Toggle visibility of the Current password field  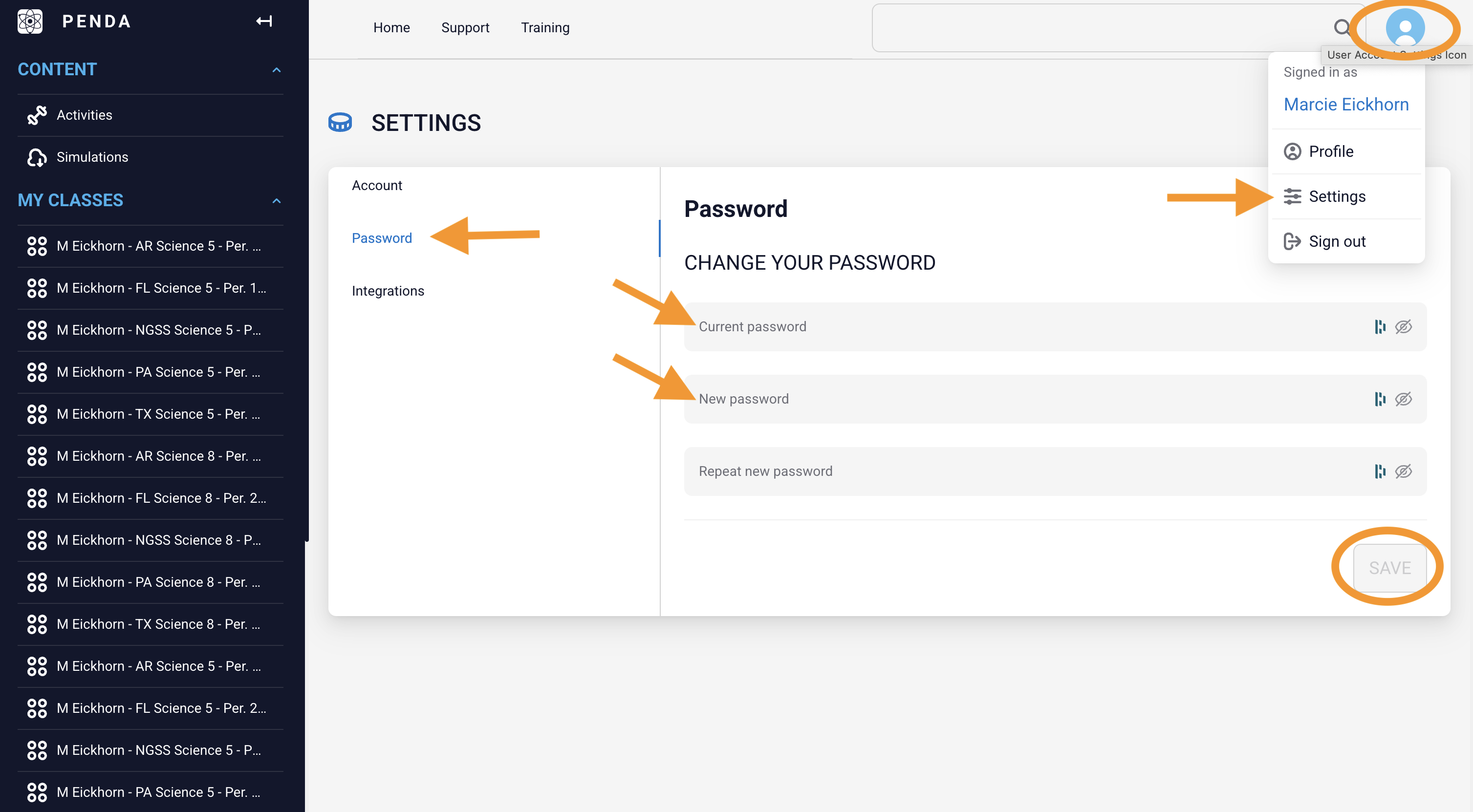point(1404,326)
